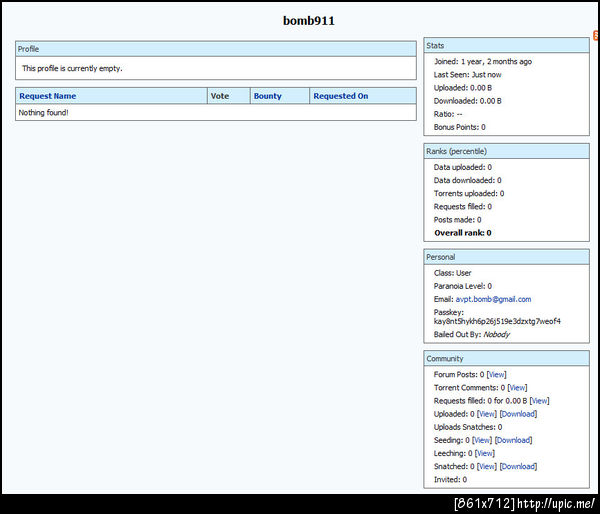Viewport: 600px width, 514px height.
Task: View the Uploaded torrents list
Action: click(x=487, y=414)
